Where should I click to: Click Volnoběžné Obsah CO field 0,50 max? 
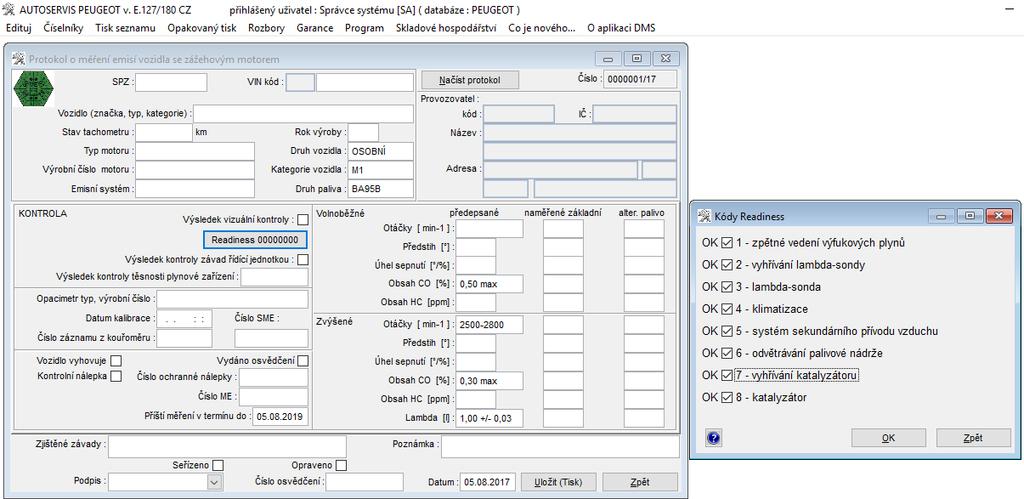[x=490, y=283]
